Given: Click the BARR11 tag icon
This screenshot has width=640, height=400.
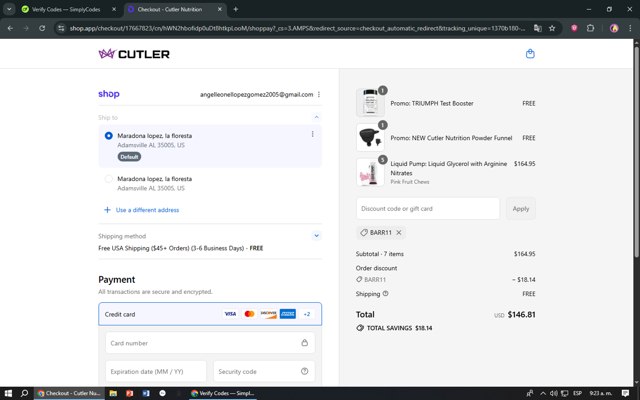Looking at the screenshot, I should pyautogui.click(x=364, y=232).
